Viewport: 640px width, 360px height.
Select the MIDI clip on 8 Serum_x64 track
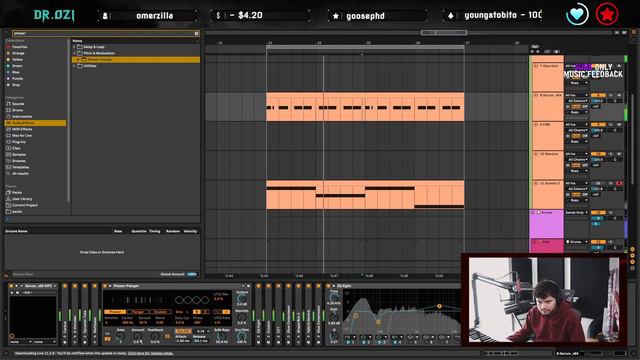tap(365, 107)
